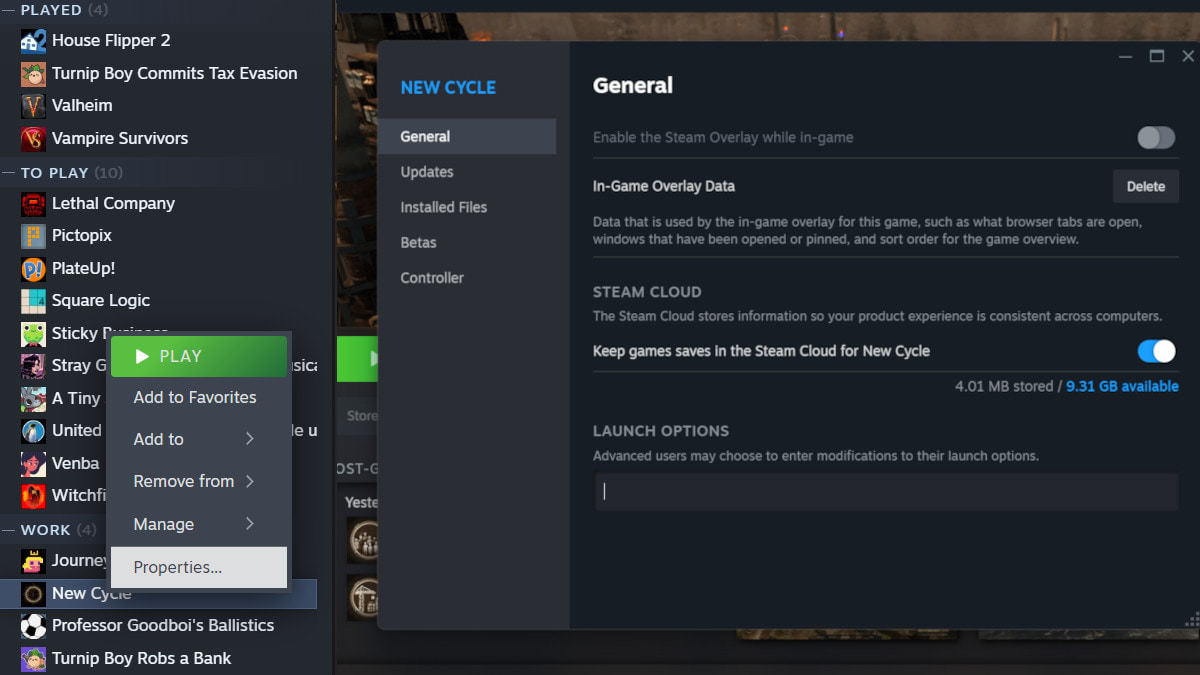The width and height of the screenshot is (1200, 675).
Task: Click the first achievement icon under Yesterday
Action: (x=362, y=540)
